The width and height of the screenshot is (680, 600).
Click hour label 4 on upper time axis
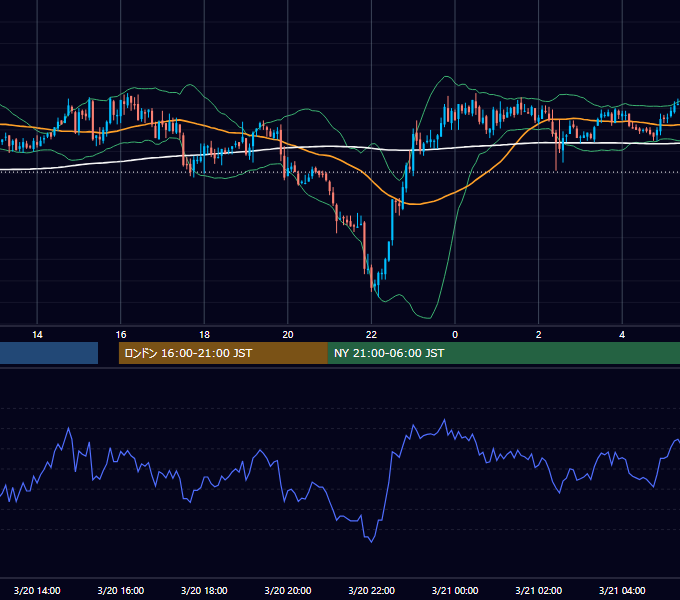[622, 335]
